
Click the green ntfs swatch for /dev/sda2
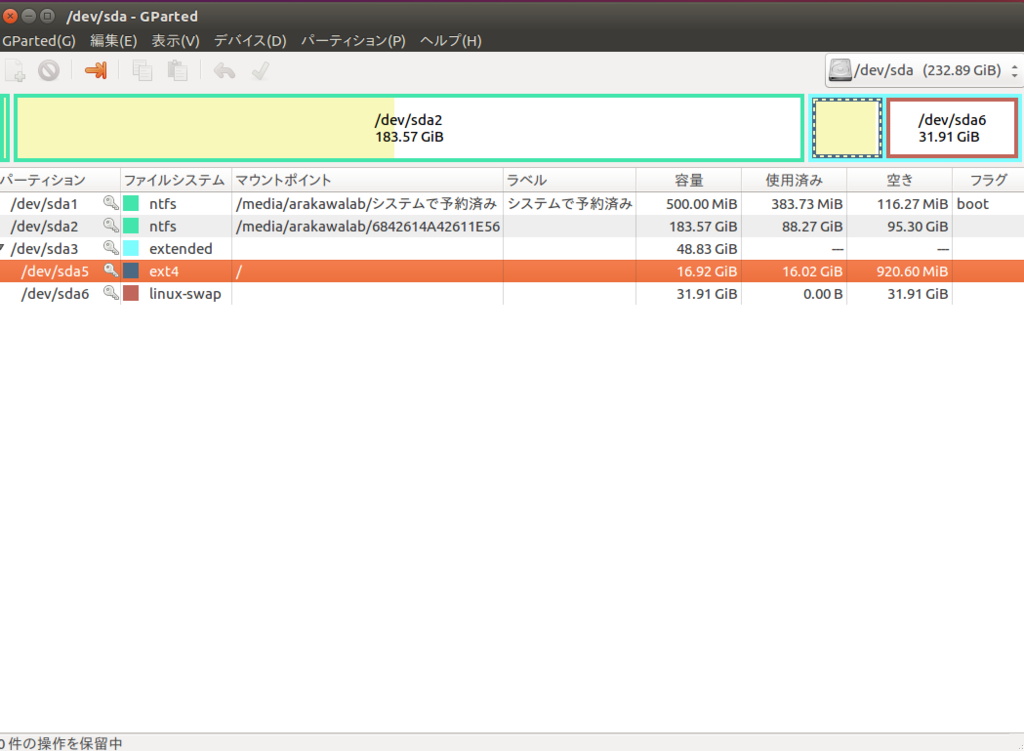[x=131, y=226]
